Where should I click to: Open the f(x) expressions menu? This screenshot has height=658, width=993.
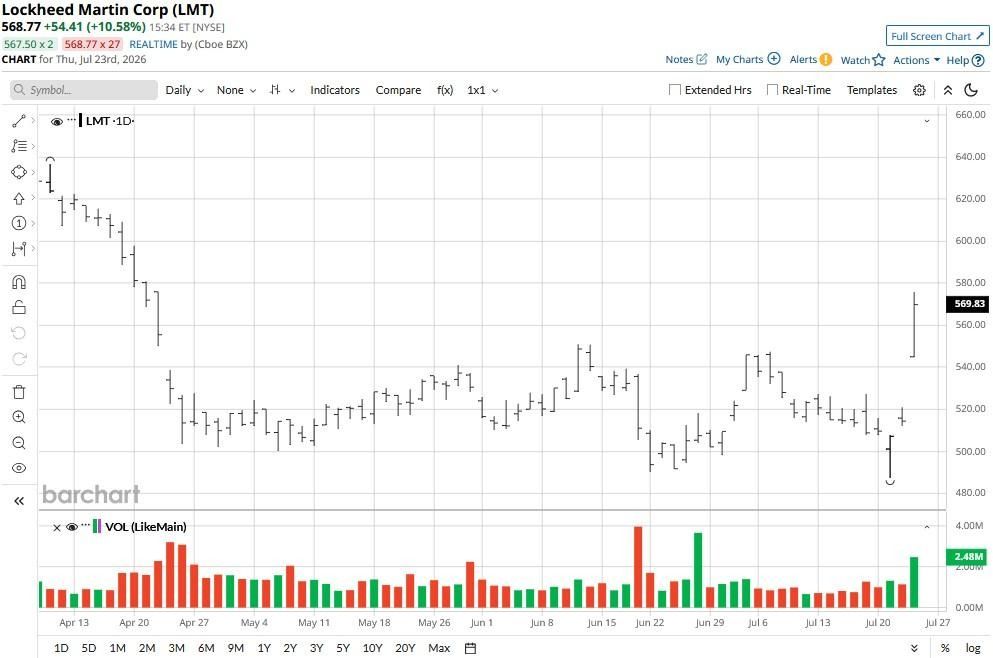445,90
